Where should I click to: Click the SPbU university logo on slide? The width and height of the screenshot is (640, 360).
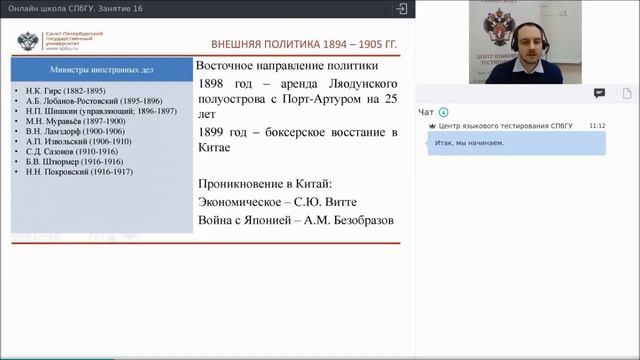[60, 41]
